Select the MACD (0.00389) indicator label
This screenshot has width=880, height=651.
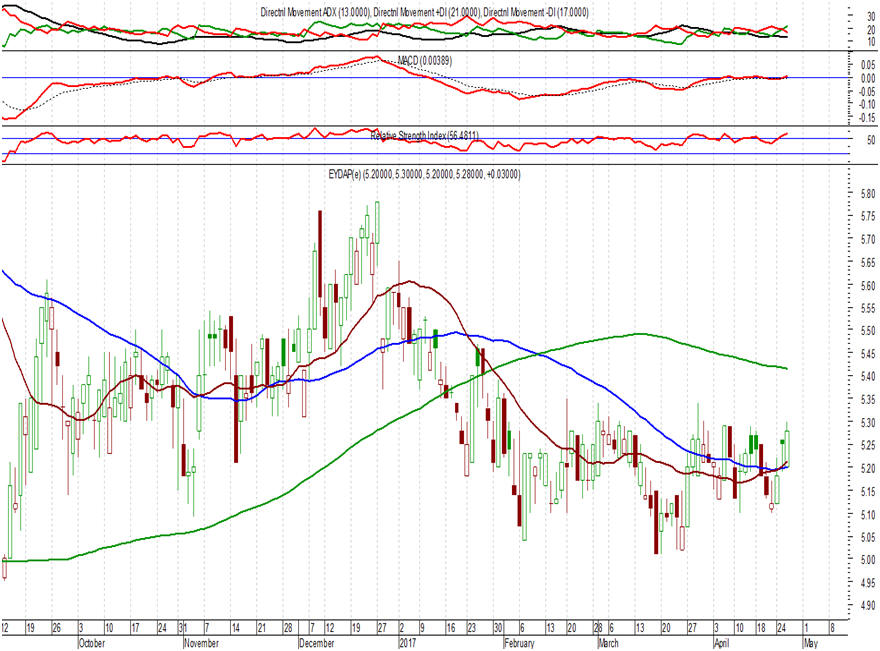(424, 60)
